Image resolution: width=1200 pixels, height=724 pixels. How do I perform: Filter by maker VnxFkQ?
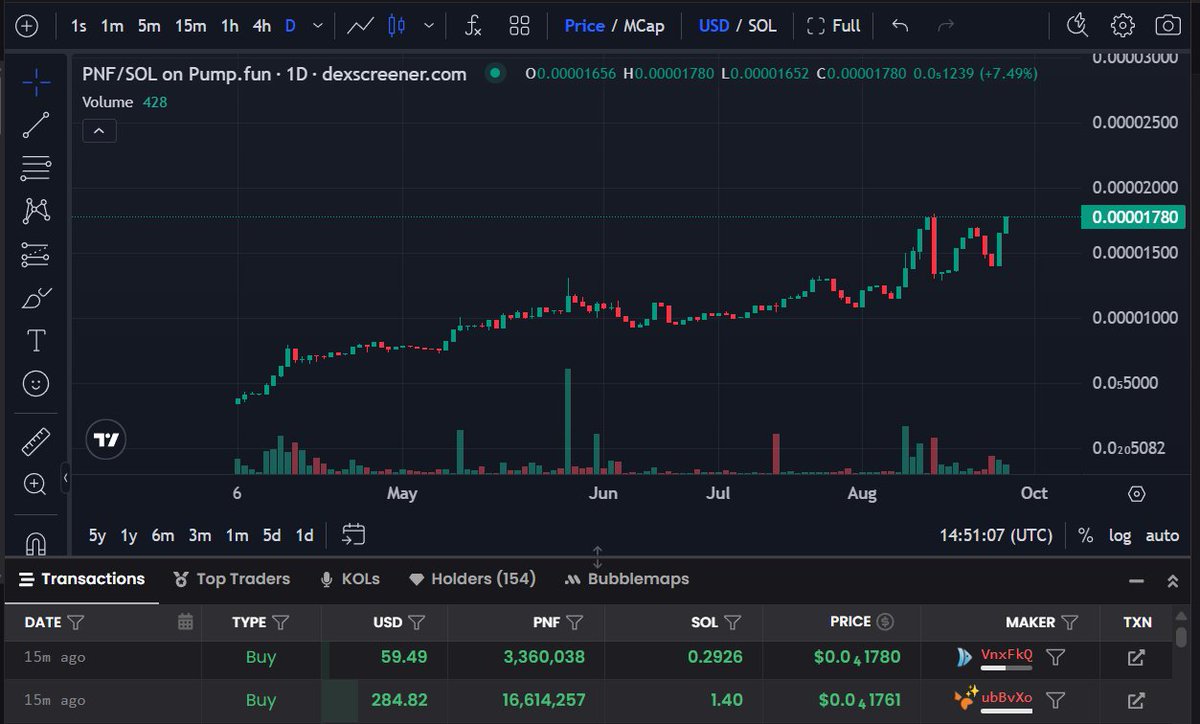[1055, 657]
